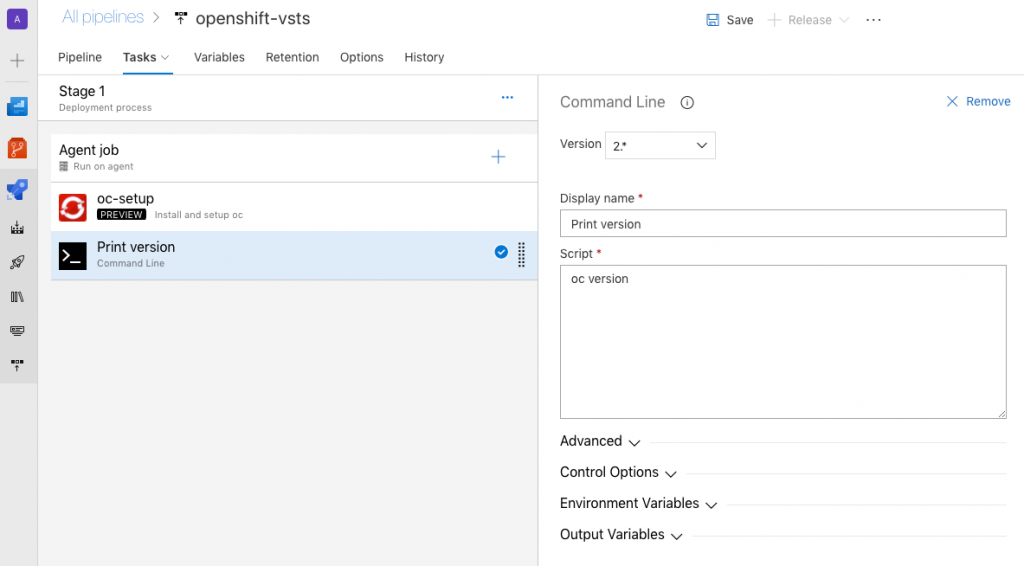Open the Version 2.* dropdown
Viewport: 1024px width, 566px height.
[x=660, y=145]
